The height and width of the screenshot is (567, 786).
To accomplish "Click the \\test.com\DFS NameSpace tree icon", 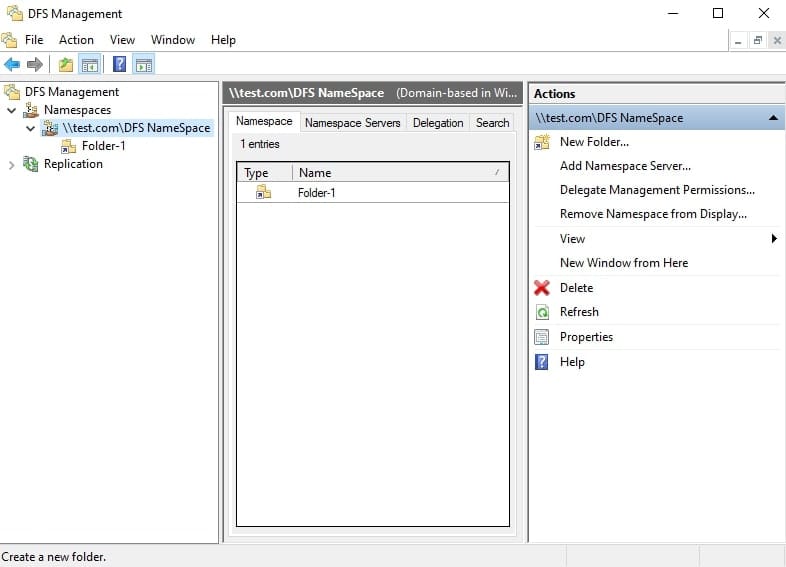I will pyautogui.click(x=50, y=128).
